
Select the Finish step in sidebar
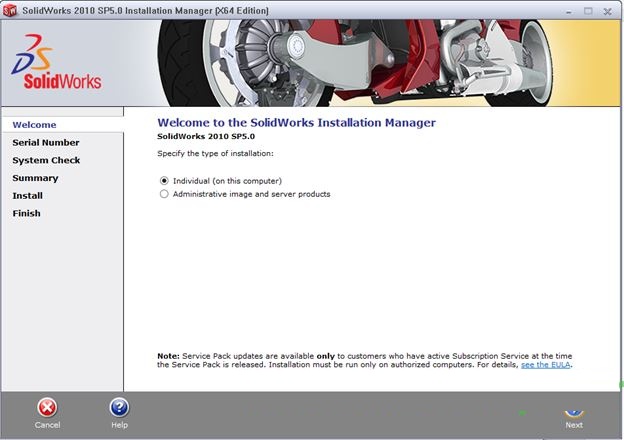26,213
